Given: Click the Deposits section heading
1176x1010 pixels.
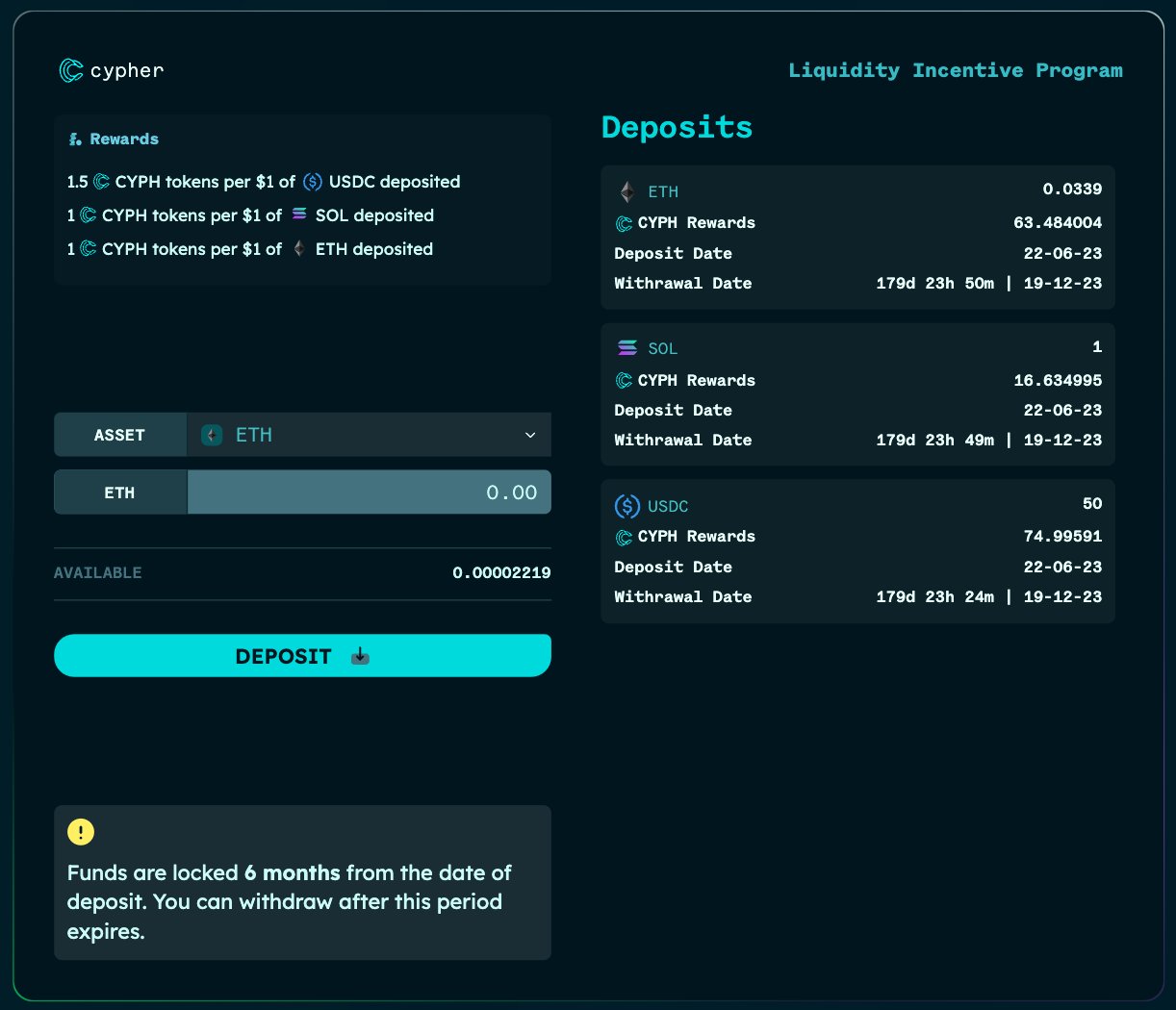Looking at the screenshot, I should tap(677, 126).
